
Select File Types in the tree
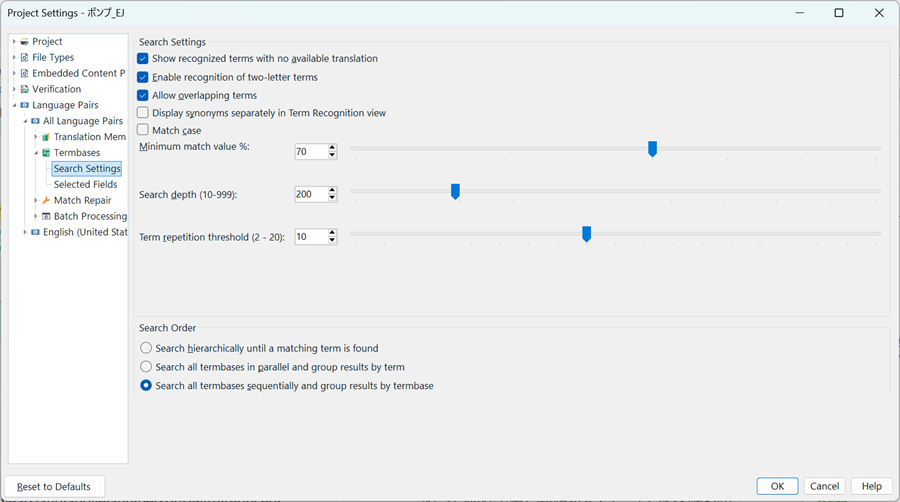[53, 57]
